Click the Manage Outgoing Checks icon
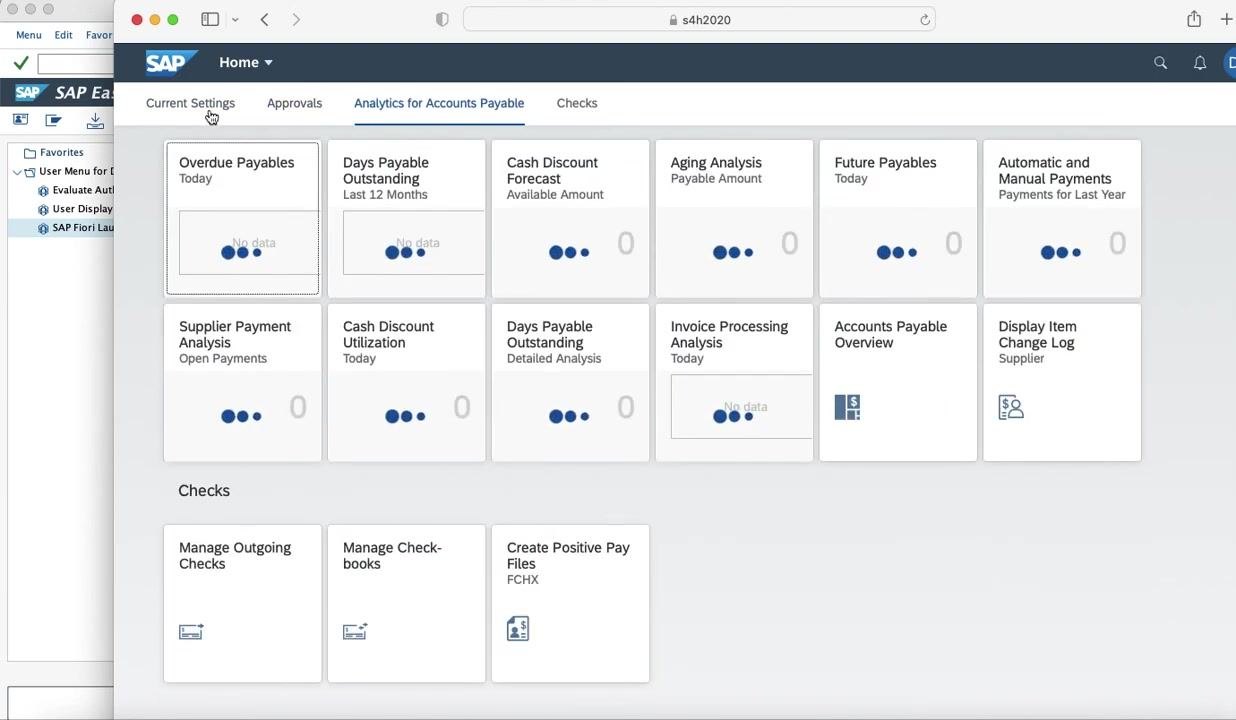The width and height of the screenshot is (1236, 720). click(191, 631)
